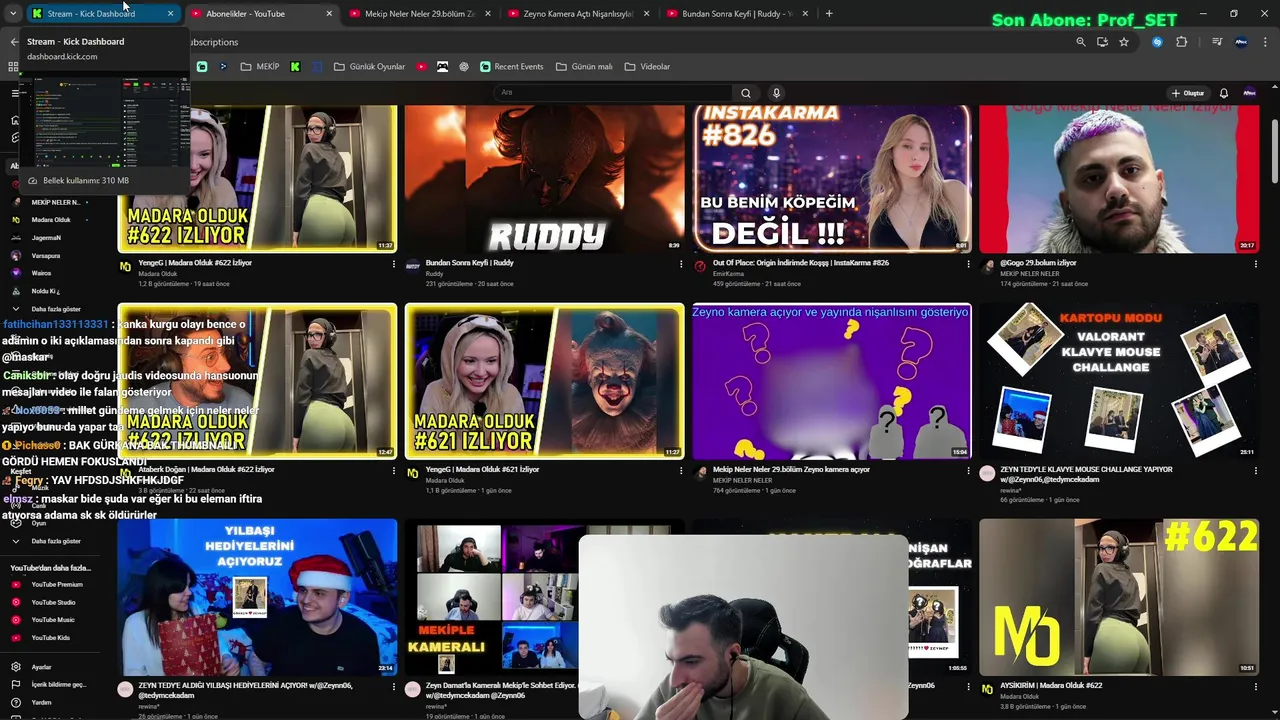Open Valorant Klavye Mouse Challange video thumbnail

coord(1119,381)
